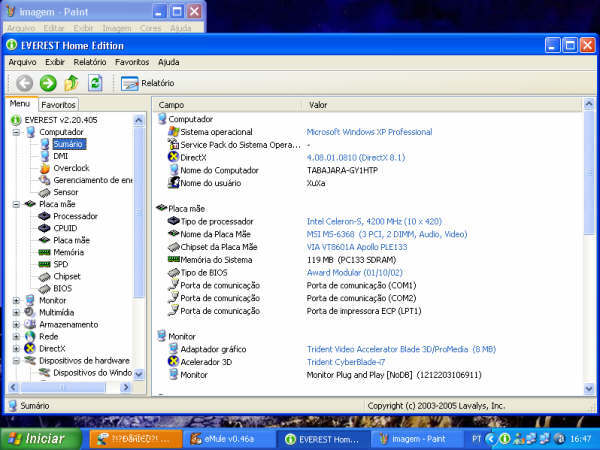The image size is (600, 450).
Task: Click the Acelerador 3D row icon
Action: point(173,361)
